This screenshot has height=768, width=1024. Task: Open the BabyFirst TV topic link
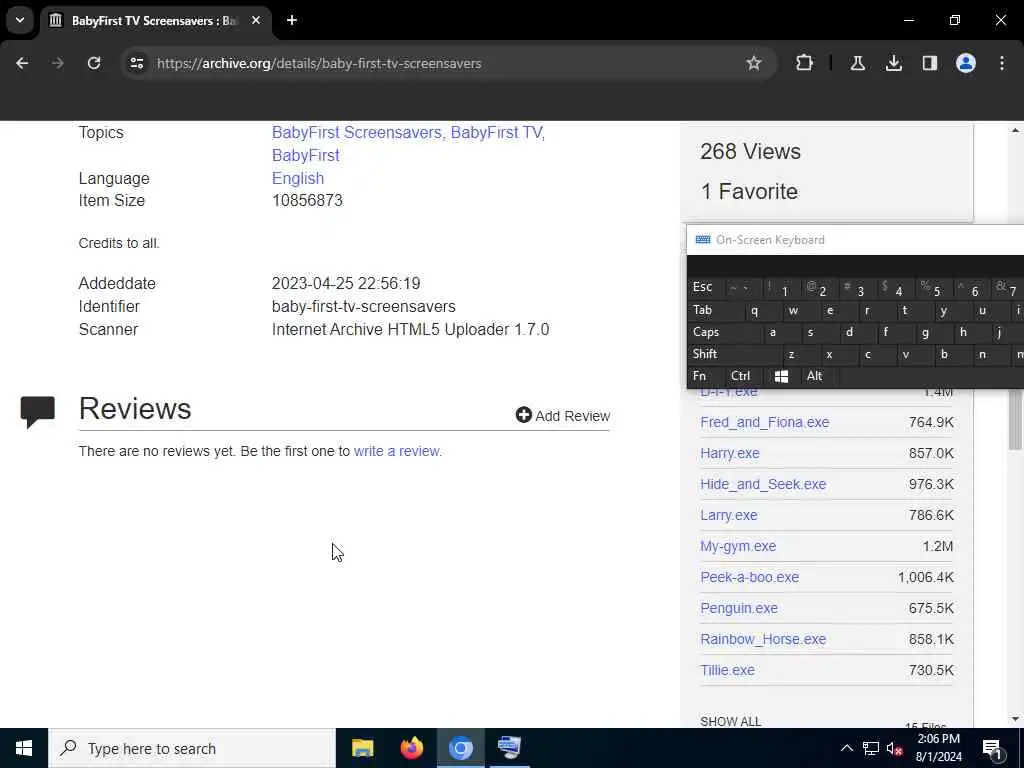496,133
